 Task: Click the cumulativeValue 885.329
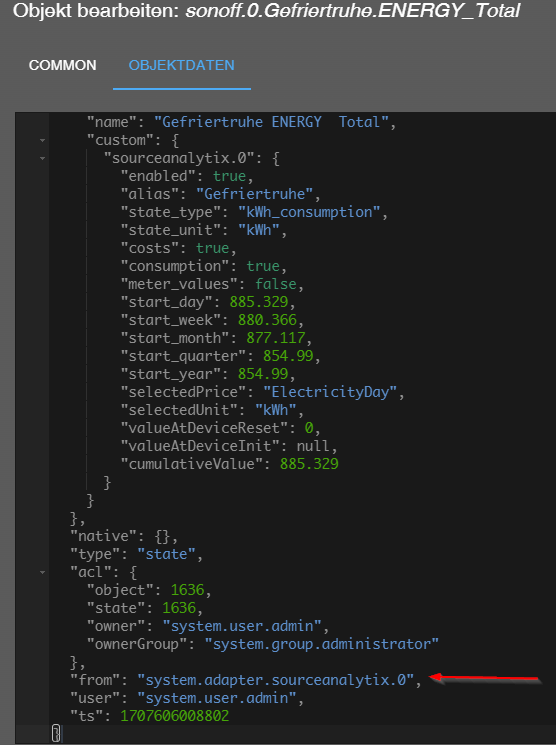309,464
